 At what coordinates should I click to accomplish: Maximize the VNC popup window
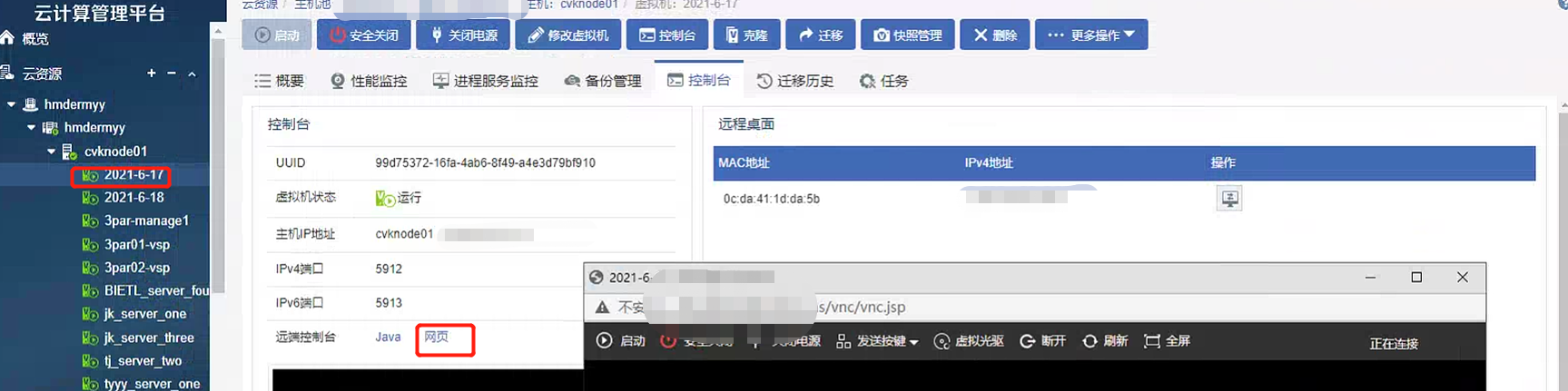[x=1416, y=277]
